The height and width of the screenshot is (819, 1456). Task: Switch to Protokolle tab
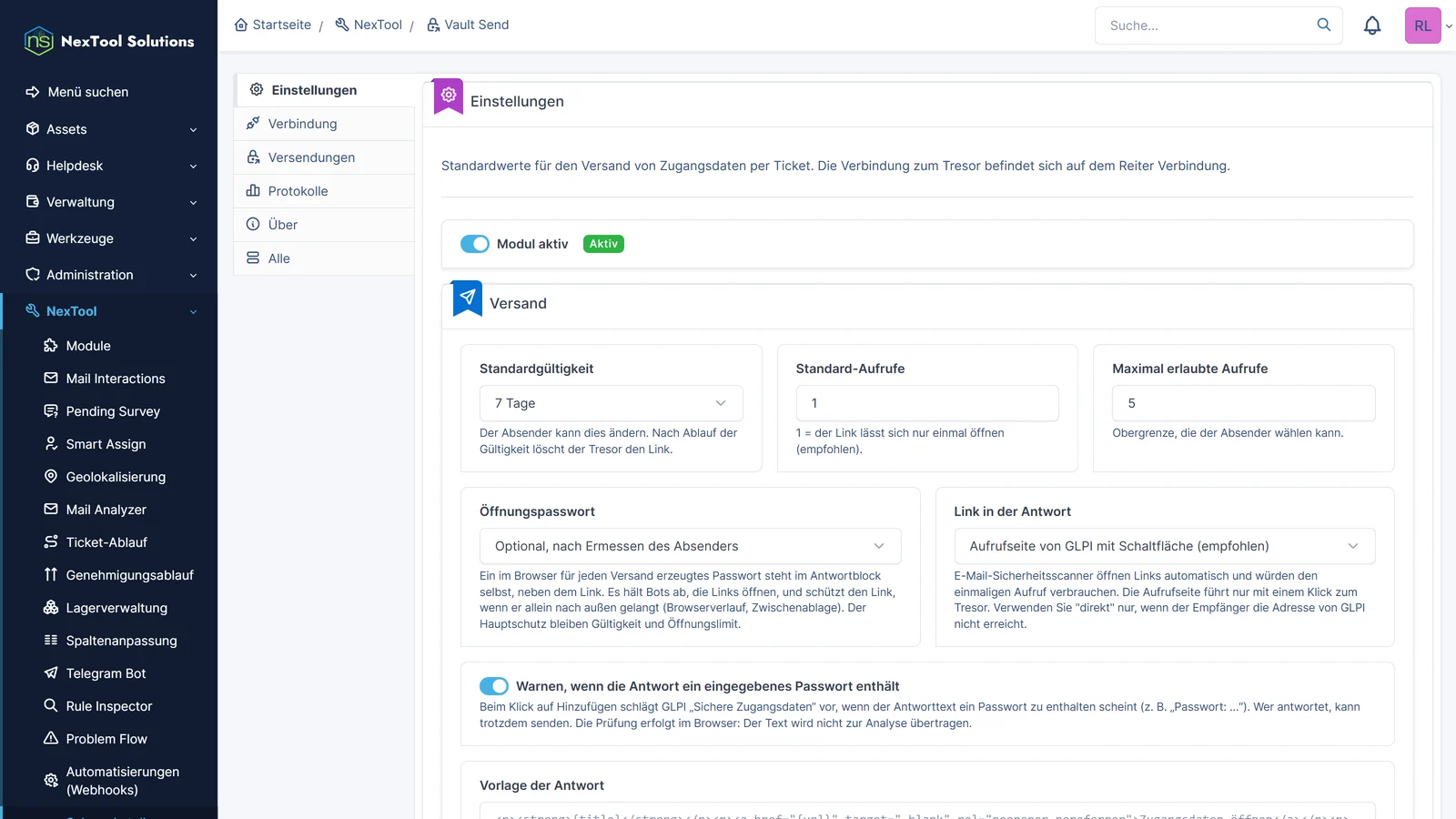point(325,191)
